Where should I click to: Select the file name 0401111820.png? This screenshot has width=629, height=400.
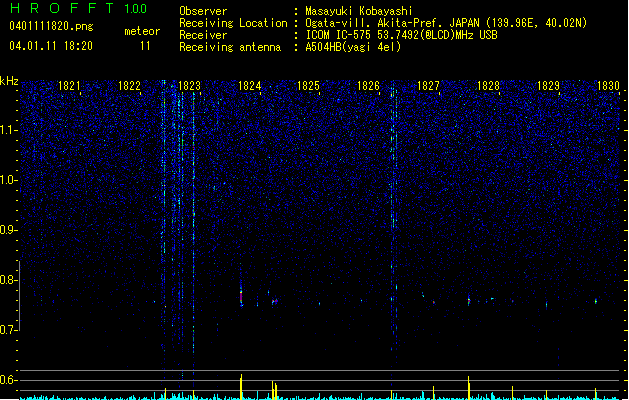tap(51, 27)
